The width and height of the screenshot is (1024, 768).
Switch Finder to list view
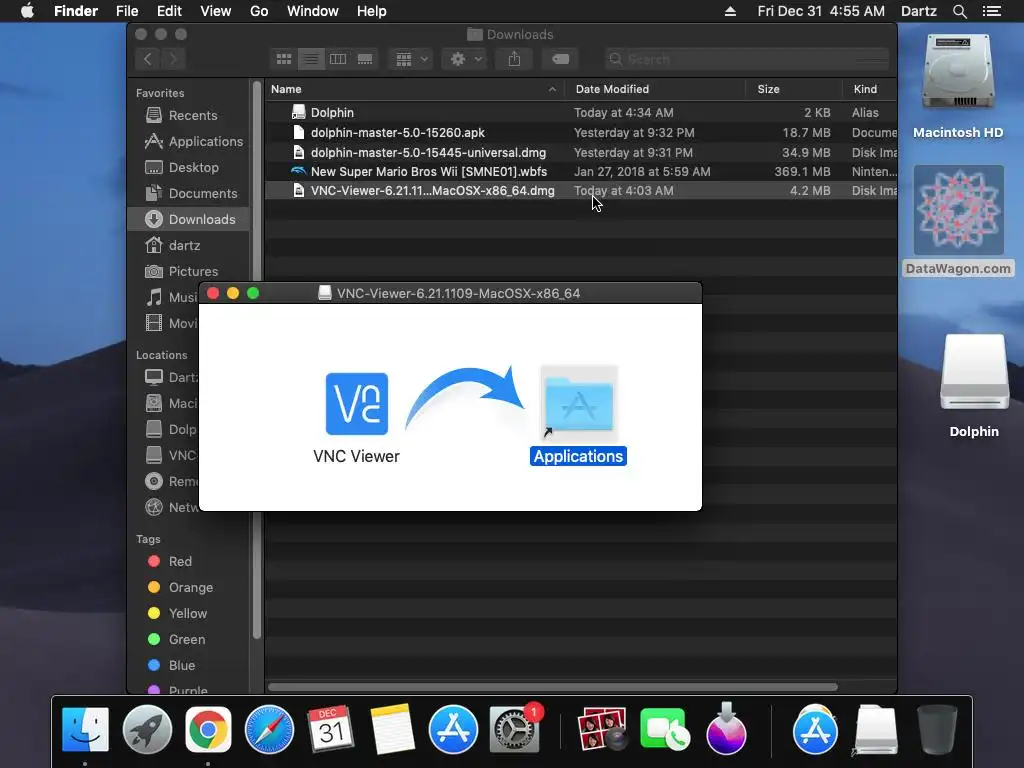311,59
